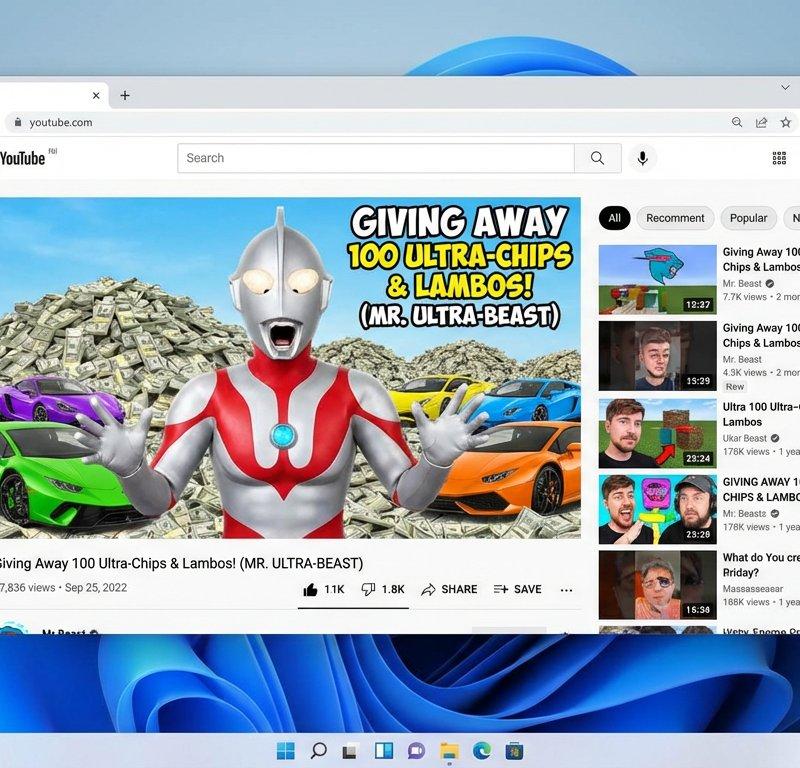
Task: Click the SHARE button
Action: click(449, 589)
